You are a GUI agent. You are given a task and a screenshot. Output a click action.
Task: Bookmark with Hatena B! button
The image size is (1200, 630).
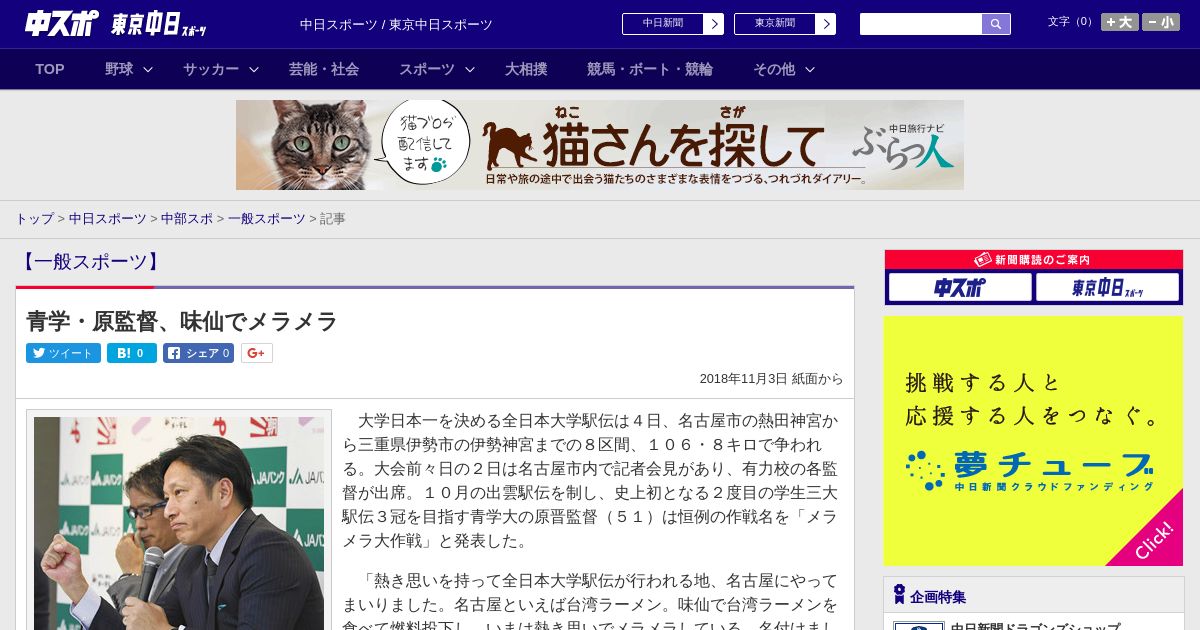click(132, 353)
